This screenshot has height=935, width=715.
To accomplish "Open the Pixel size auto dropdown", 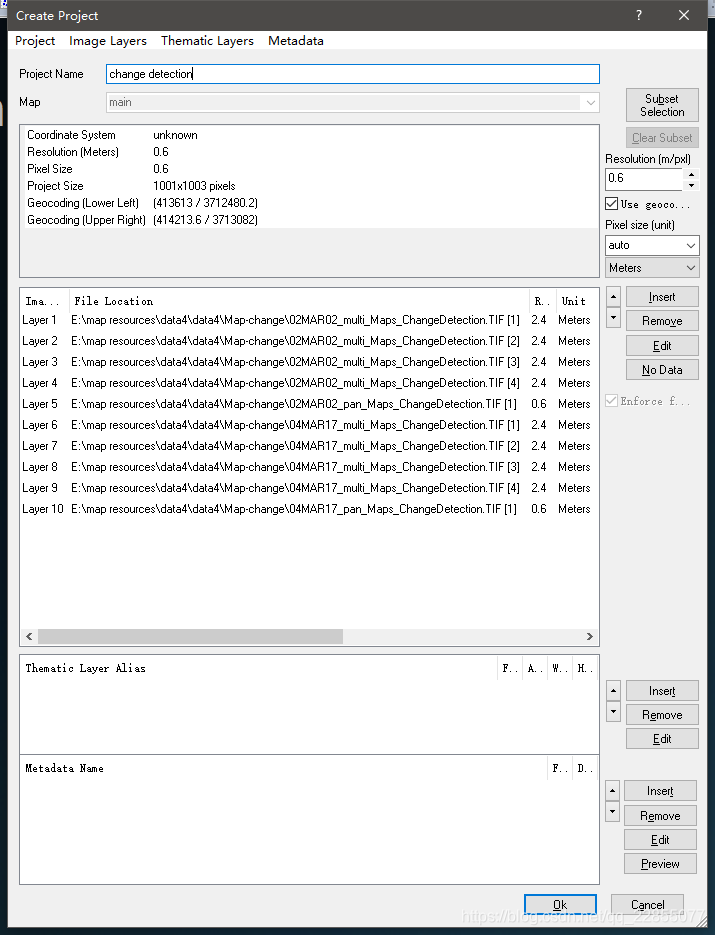I will [x=652, y=245].
